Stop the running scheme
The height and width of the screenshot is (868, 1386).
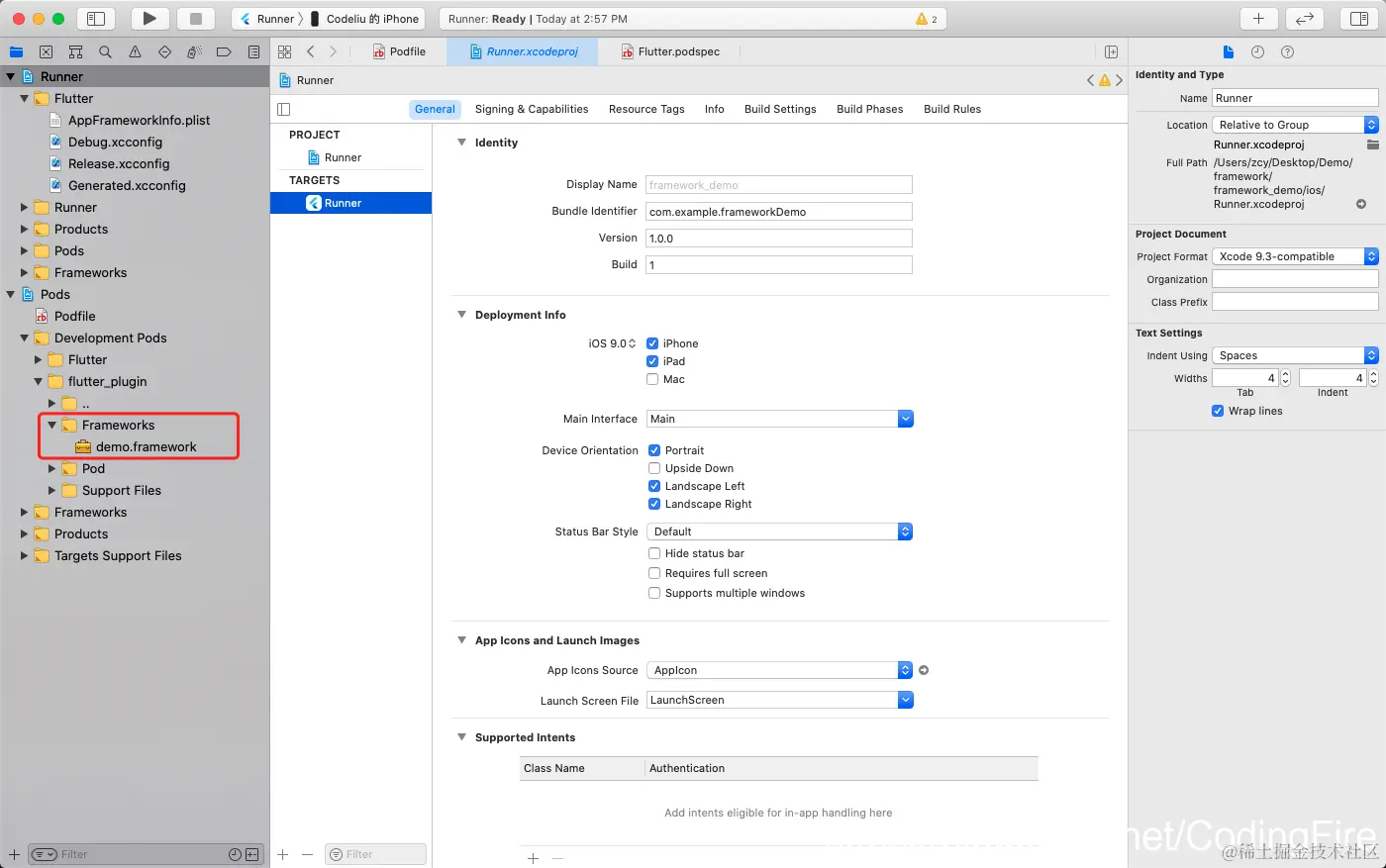pos(196,18)
